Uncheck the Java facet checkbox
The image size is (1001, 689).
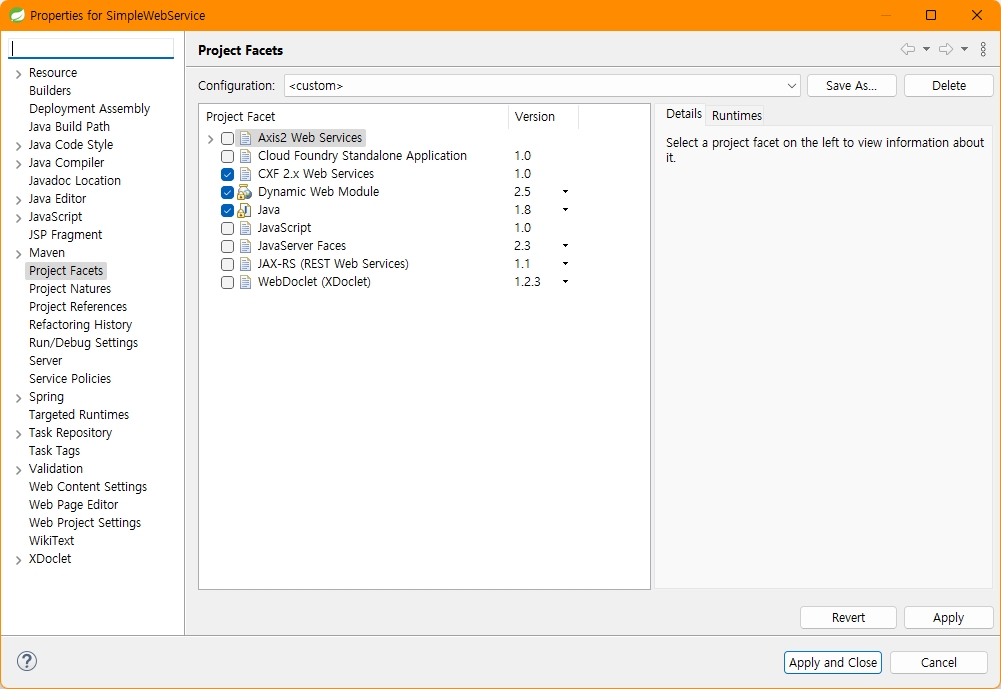click(x=227, y=209)
